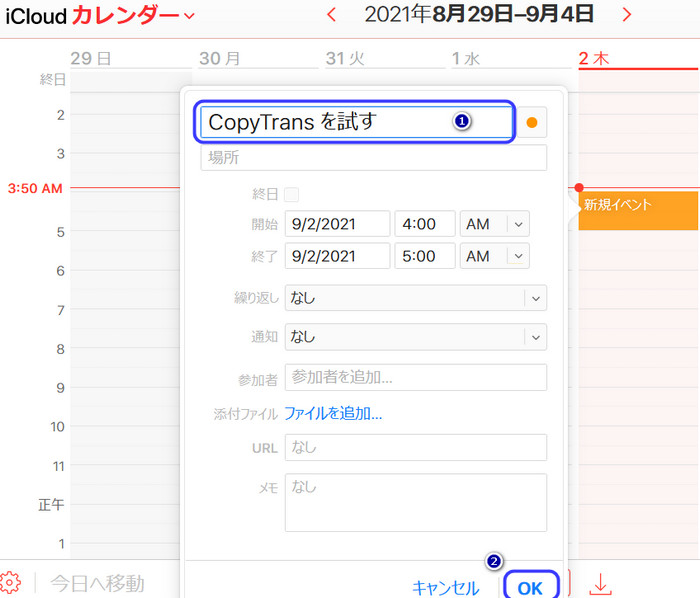Click the 2021年8月29日–9月4日 date range title
This screenshot has width=700, height=598.
click(x=479, y=14)
